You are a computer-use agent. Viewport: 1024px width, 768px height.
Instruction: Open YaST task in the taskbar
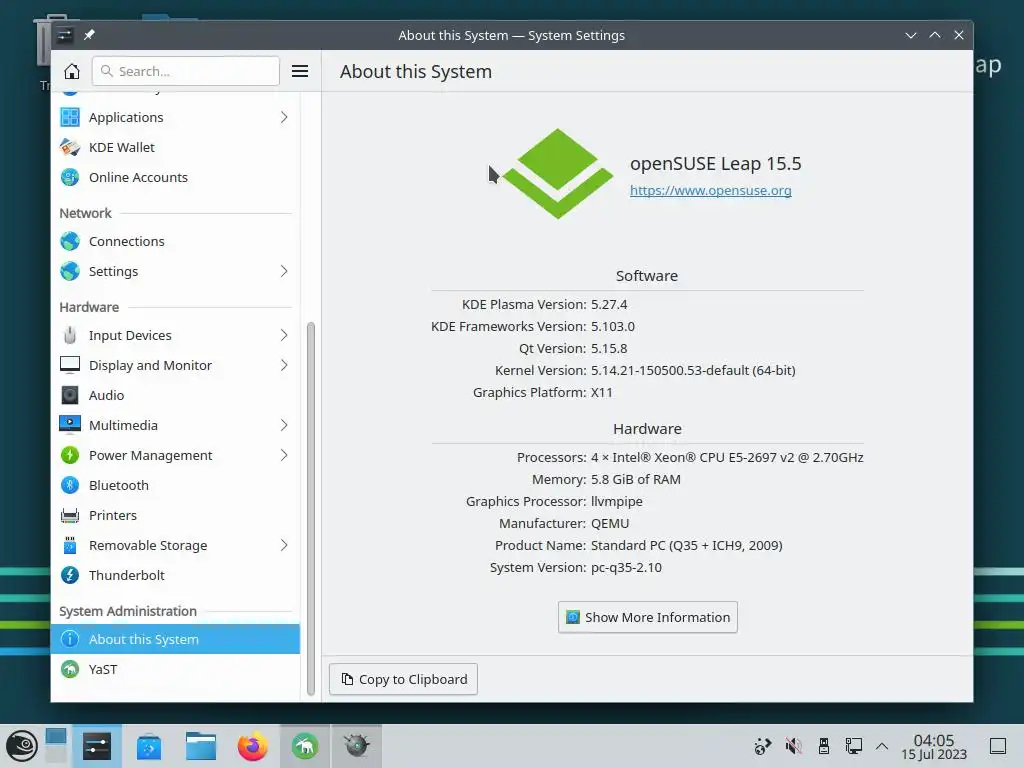click(x=304, y=746)
